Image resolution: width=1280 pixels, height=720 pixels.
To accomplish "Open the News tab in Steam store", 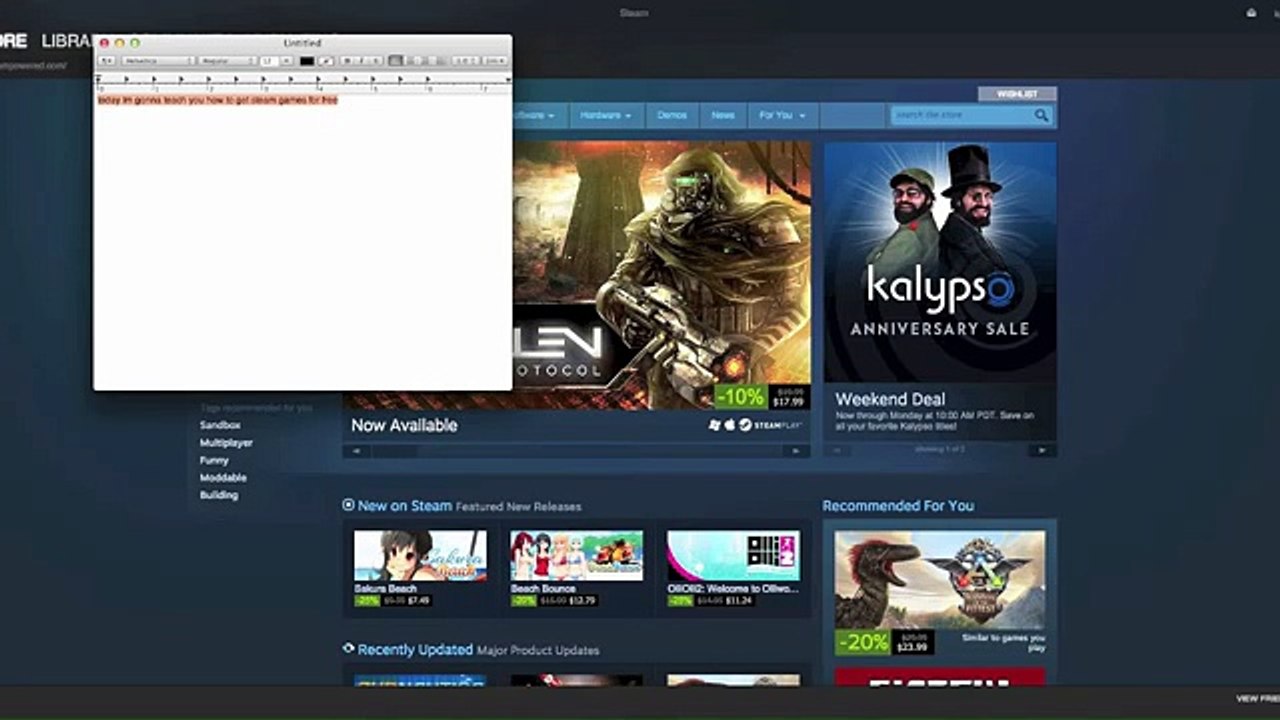I will click(x=723, y=115).
